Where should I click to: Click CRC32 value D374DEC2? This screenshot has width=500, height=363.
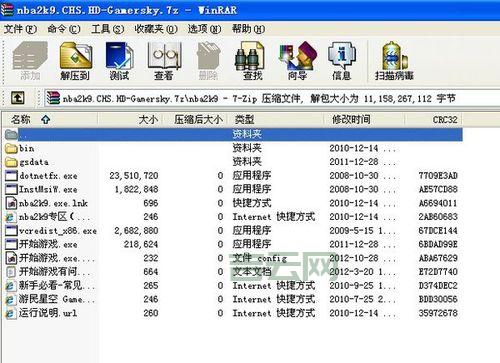[x=438, y=286]
